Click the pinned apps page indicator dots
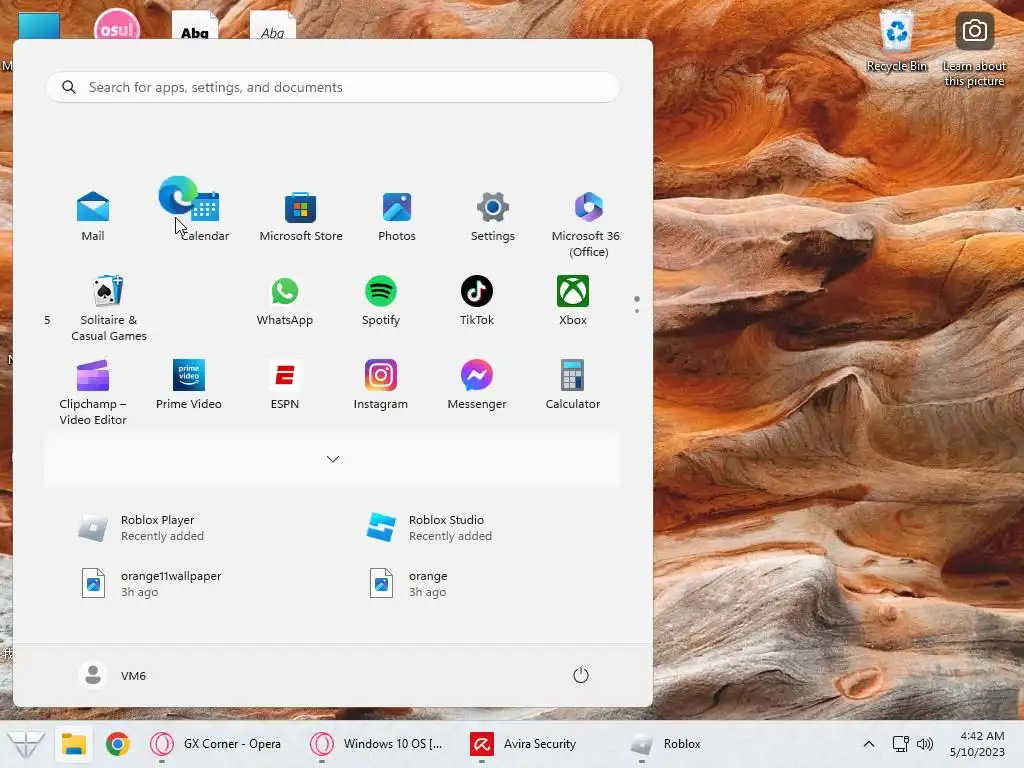 click(637, 304)
